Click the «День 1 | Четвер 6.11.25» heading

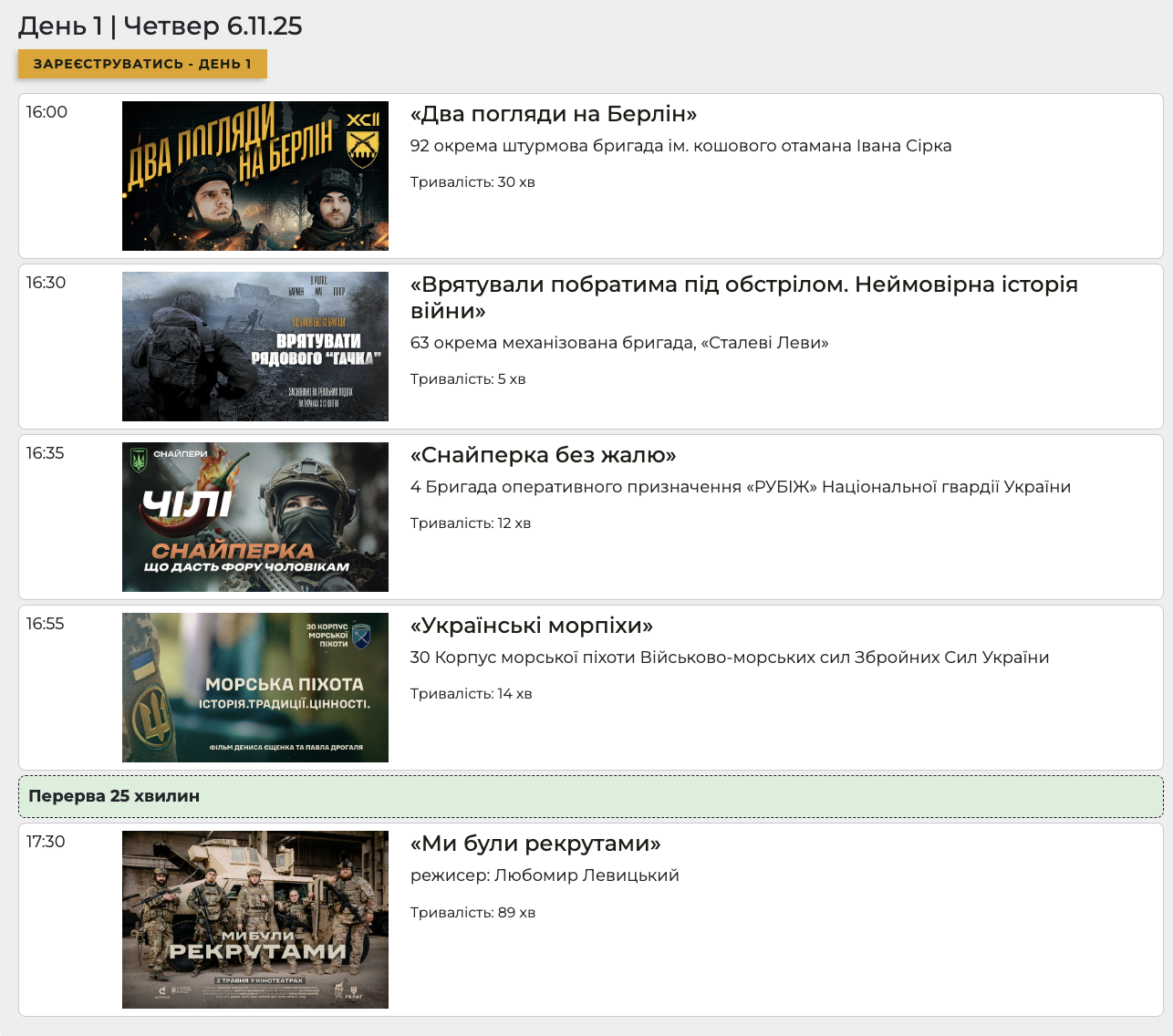click(x=161, y=26)
